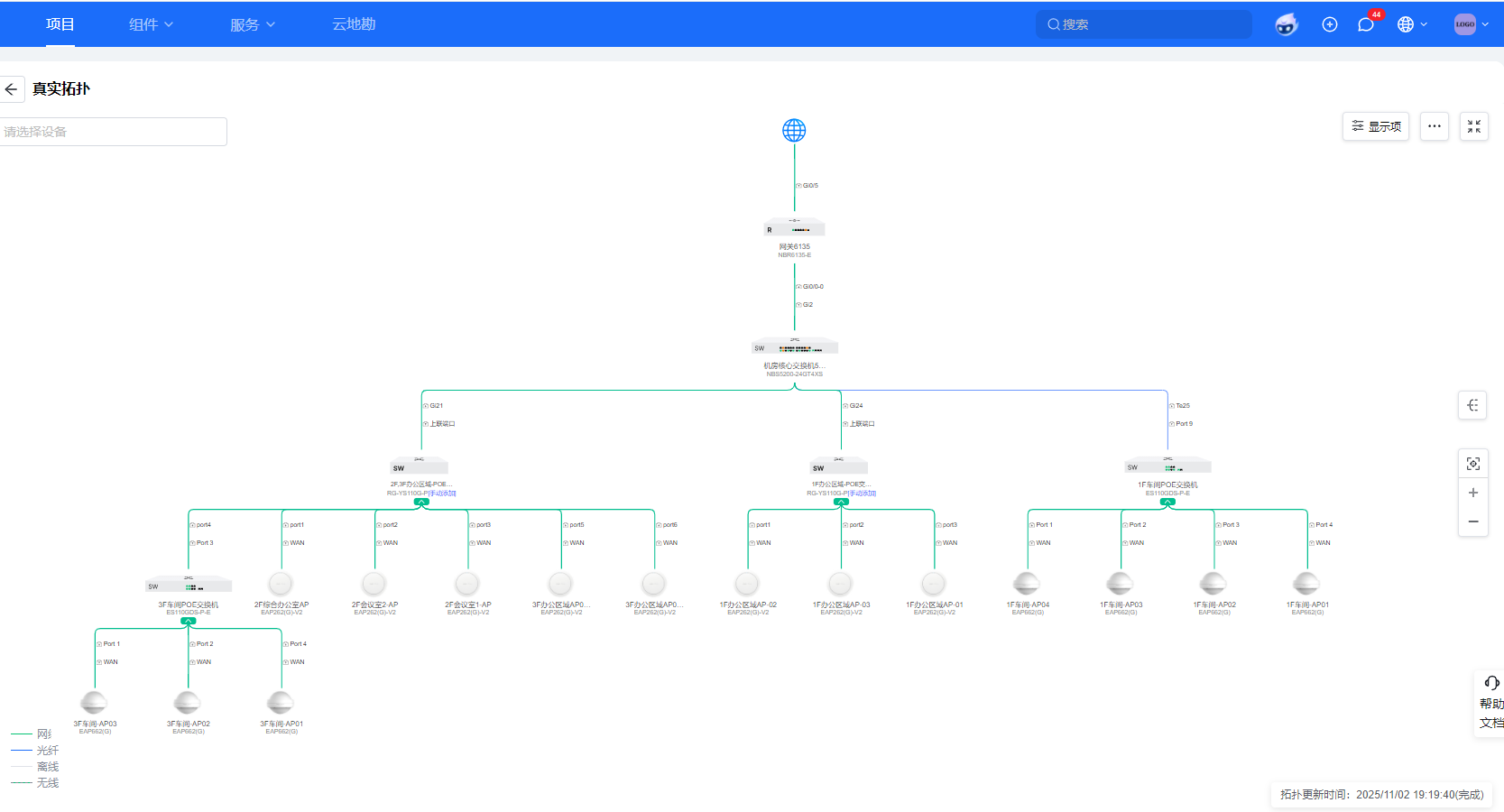Click the 显示项 button
This screenshot has height=812, width=1504.
(x=1375, y=126)
